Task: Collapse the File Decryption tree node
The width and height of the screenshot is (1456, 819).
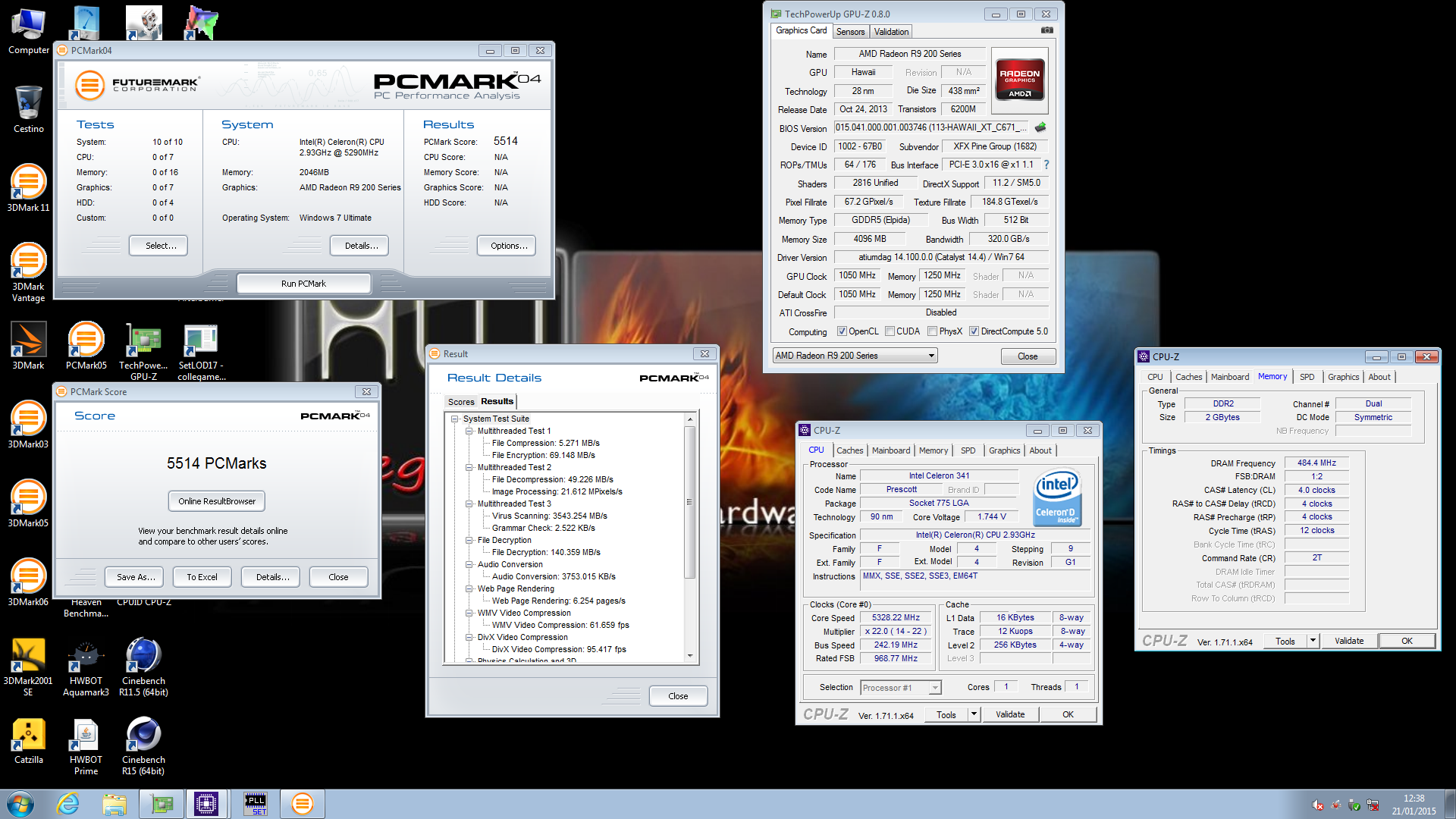Action: pyautogui.click(x=469, y=540)
